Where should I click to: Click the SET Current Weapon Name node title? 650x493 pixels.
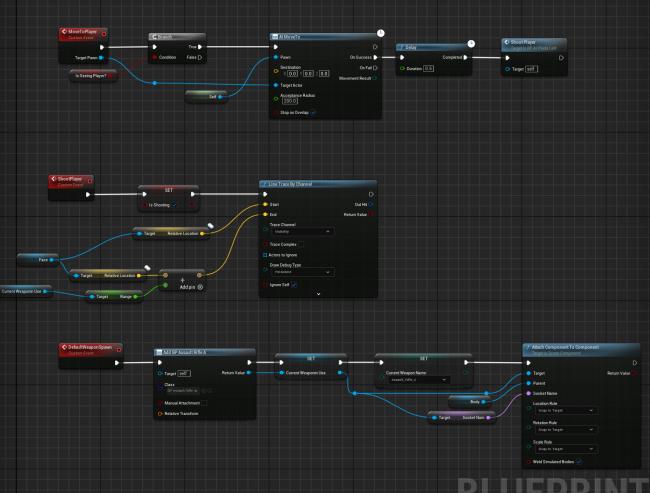424,358
